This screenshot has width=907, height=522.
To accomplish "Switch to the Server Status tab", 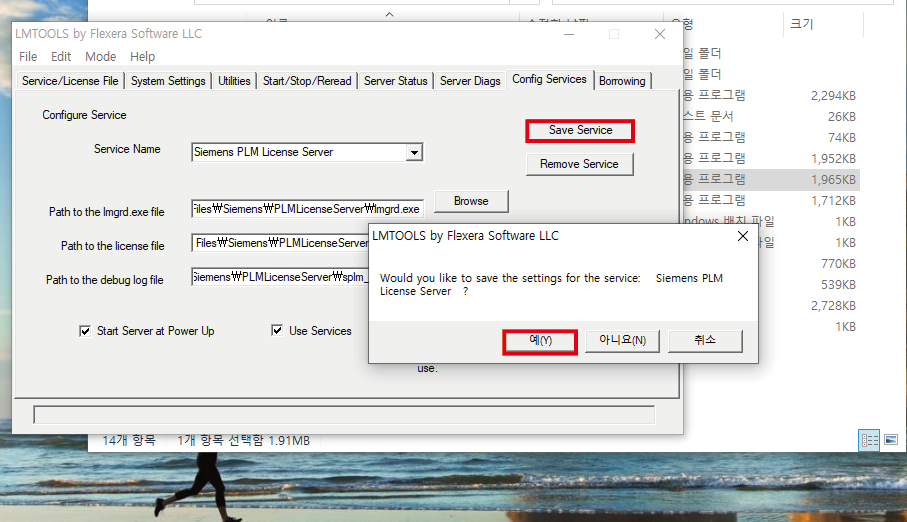I will pos(396,81).
